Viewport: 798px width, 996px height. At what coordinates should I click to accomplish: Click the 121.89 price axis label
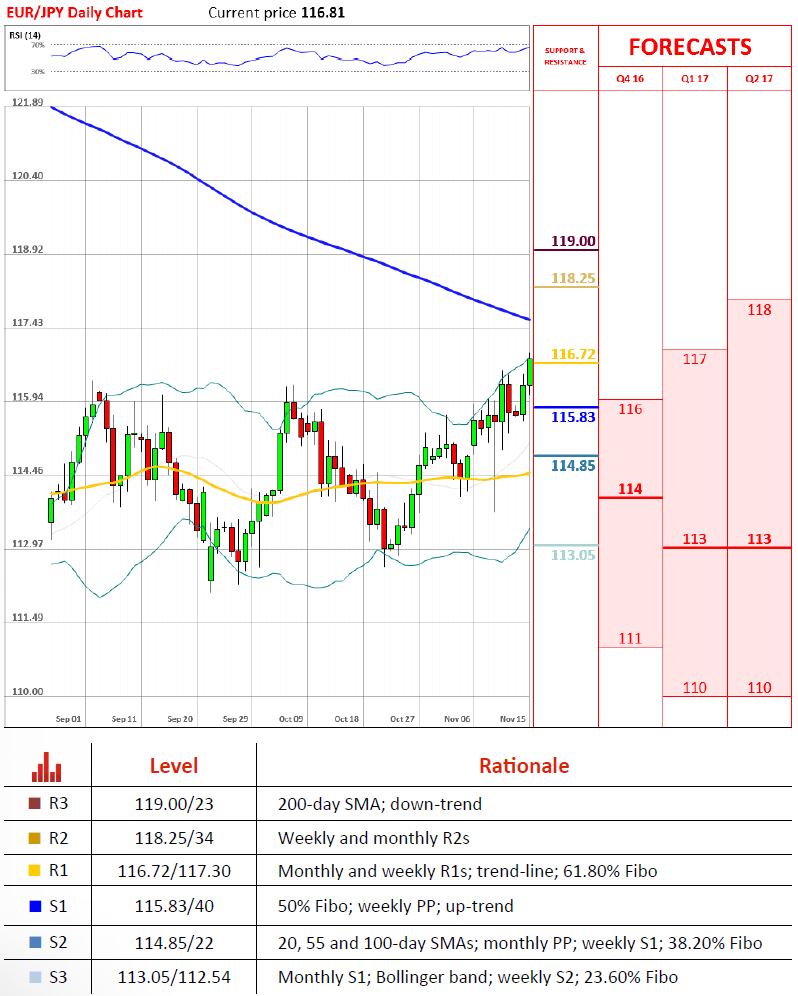pyautogui.click(x=28, y=102)
